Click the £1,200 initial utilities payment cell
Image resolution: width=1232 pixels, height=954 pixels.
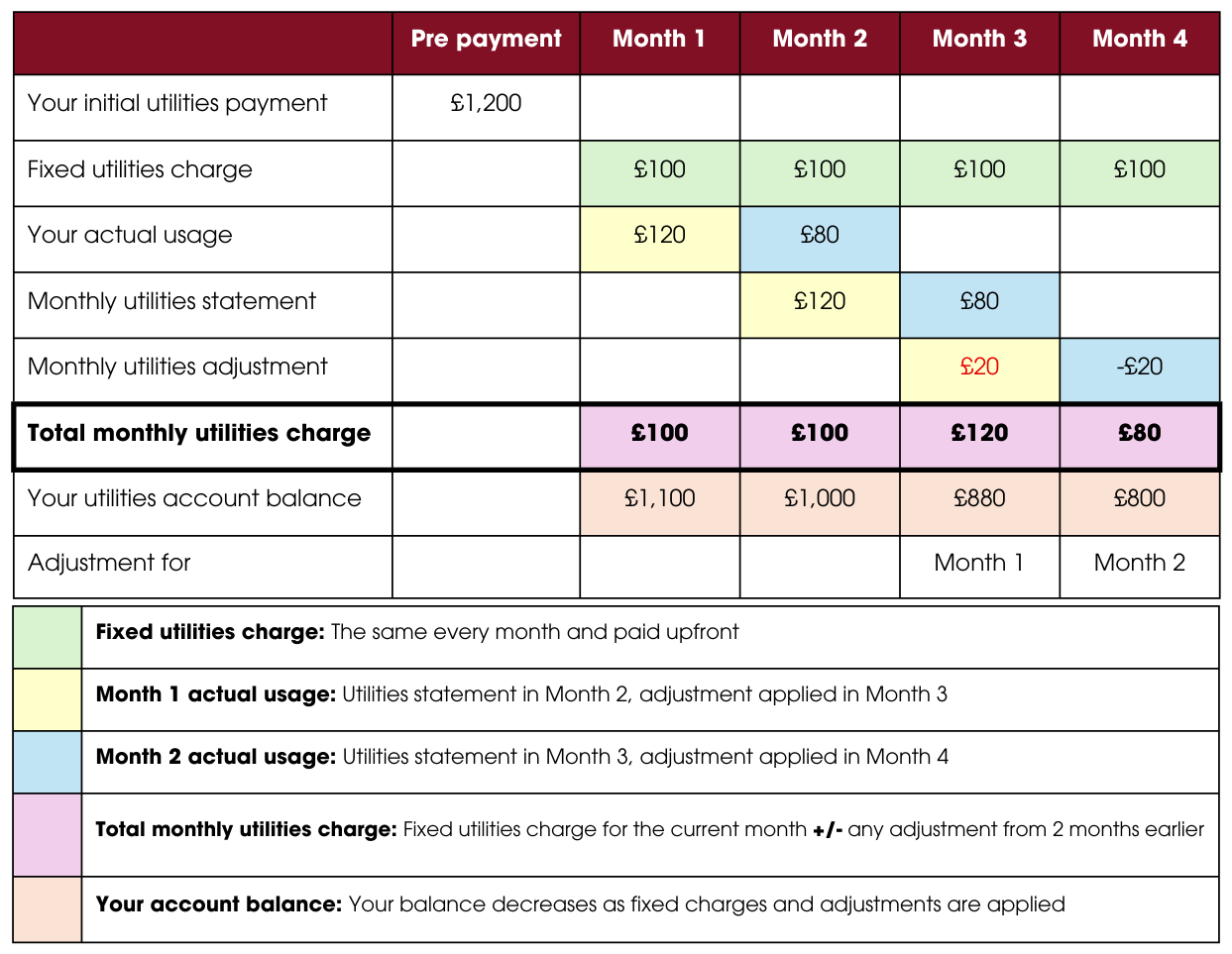click(x=486, y=104)
